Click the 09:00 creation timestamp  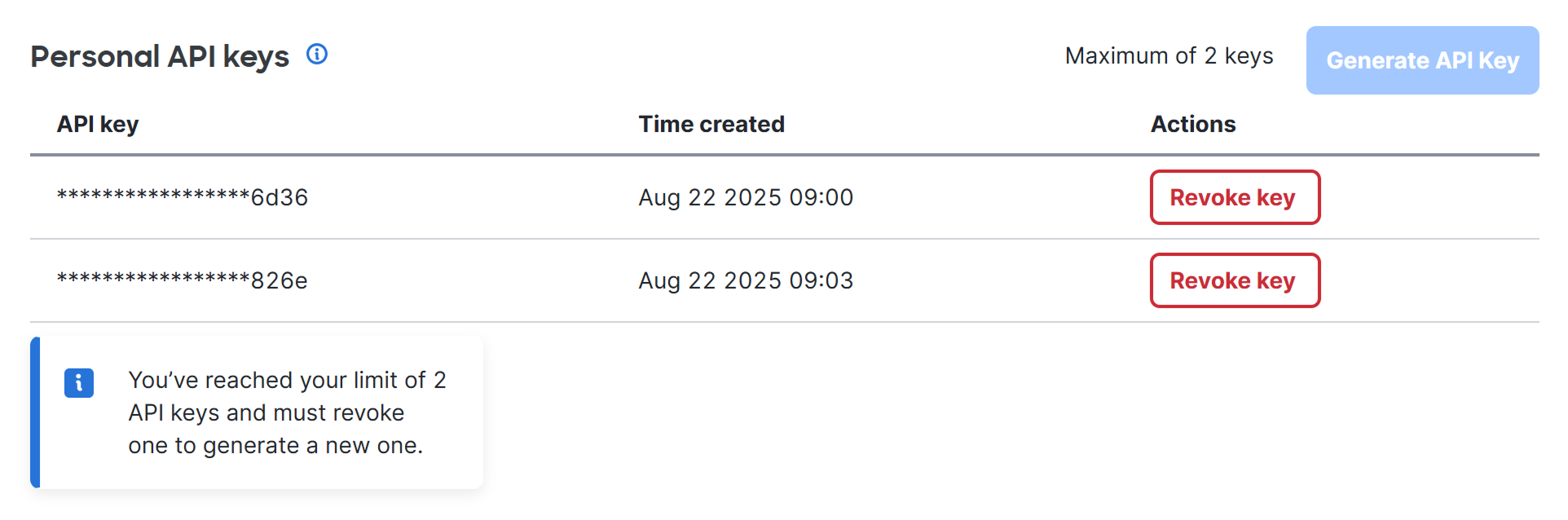[x=745, y=197]
